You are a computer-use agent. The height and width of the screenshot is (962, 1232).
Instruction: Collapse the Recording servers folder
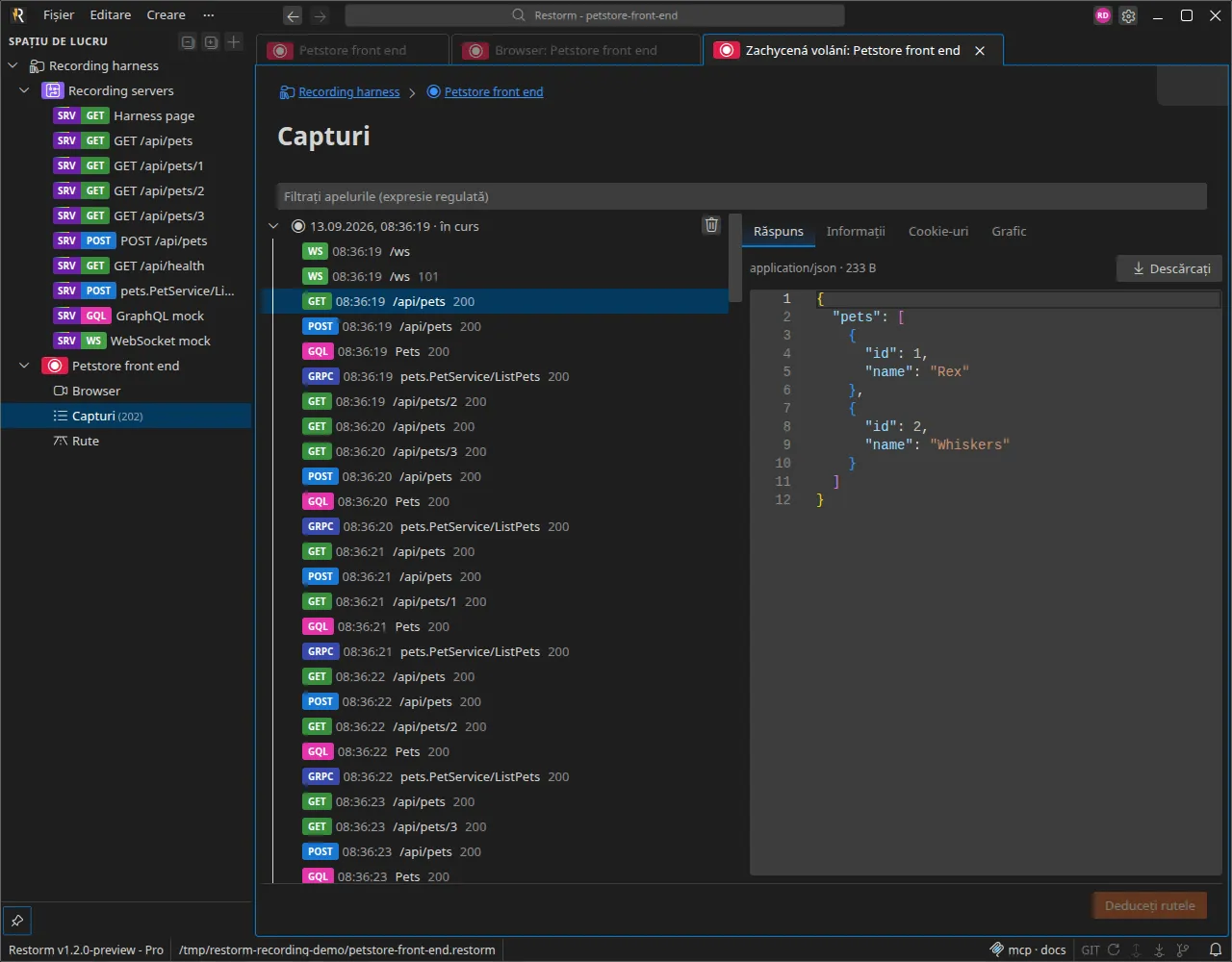coord(26,91)
